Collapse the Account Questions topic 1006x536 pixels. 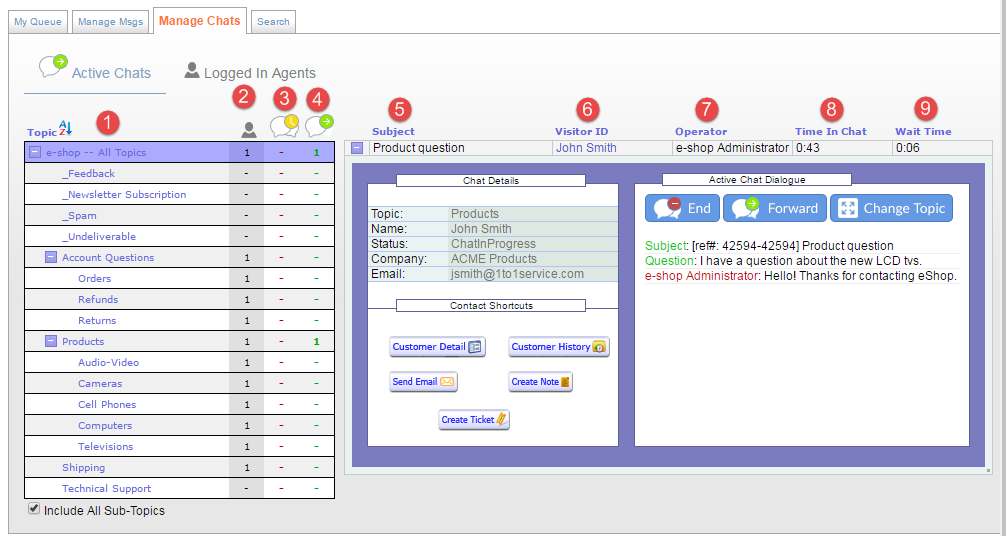(x=51, y=257)
